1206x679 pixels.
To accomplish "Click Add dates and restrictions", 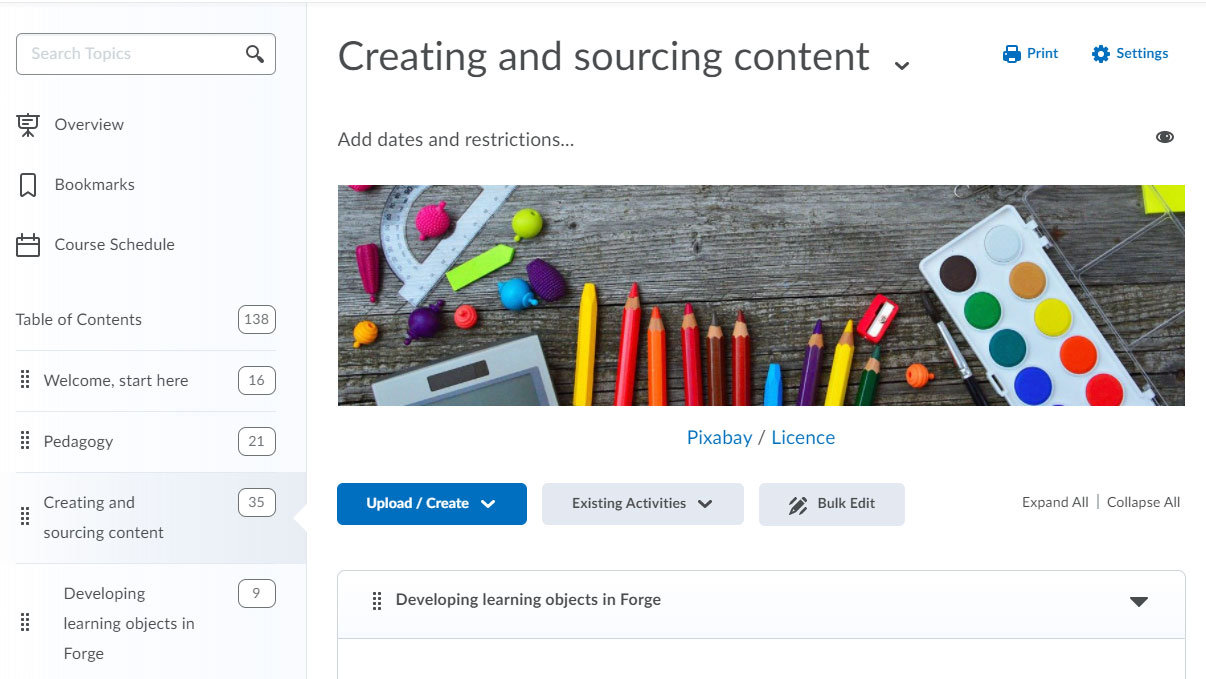I will (456, 140).
